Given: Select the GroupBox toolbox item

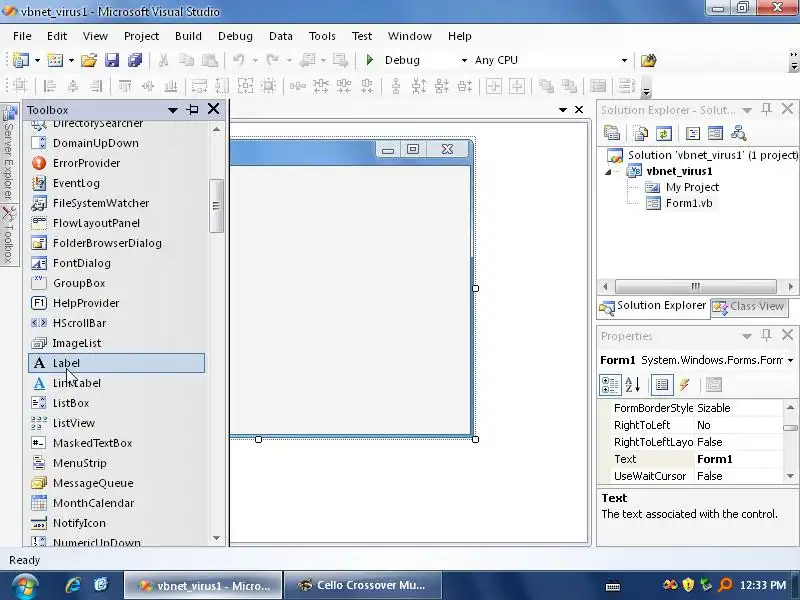Looking at the screenshot, I should point(116,283).
